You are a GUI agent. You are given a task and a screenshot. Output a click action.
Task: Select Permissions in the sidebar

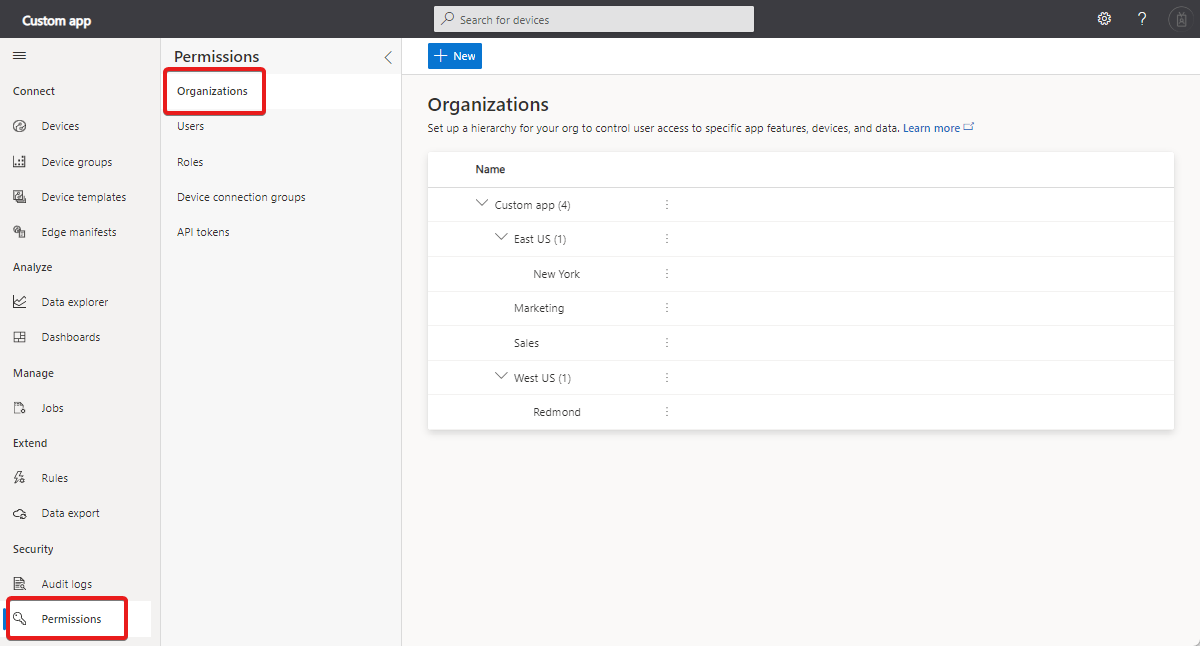(x=71, y=619)
